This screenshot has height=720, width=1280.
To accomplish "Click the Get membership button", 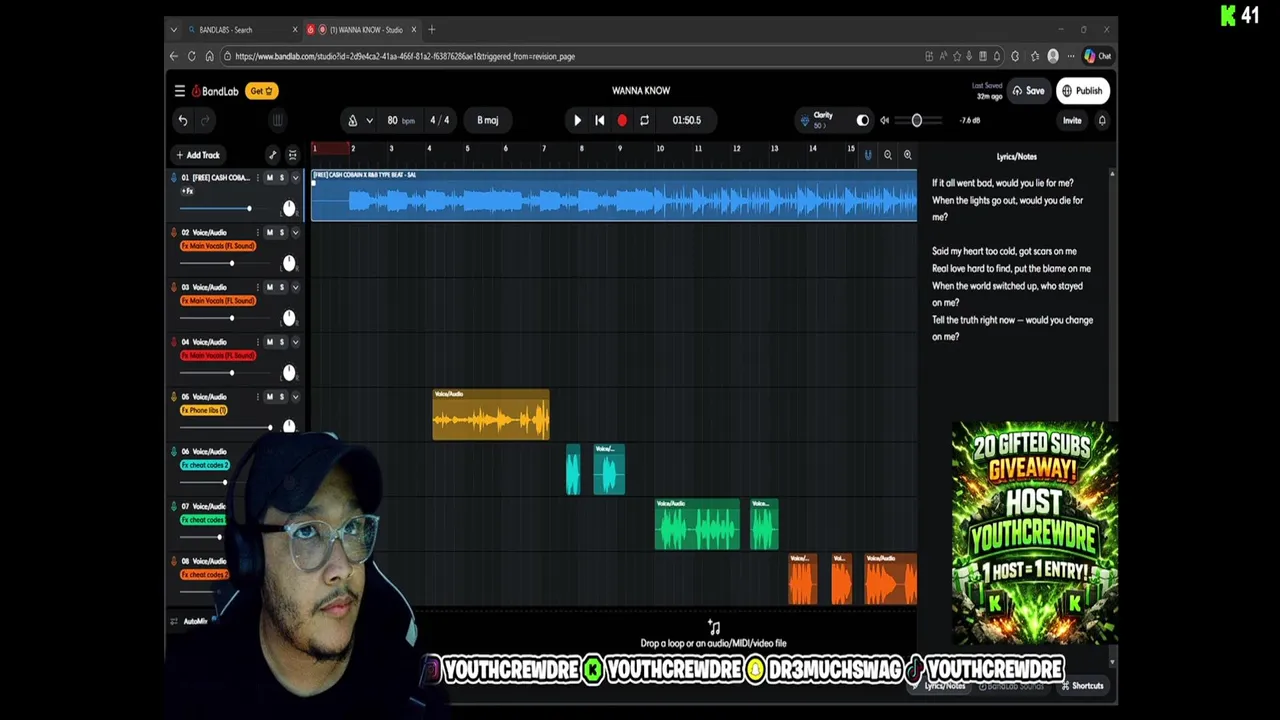I will [x=262, y=91].
